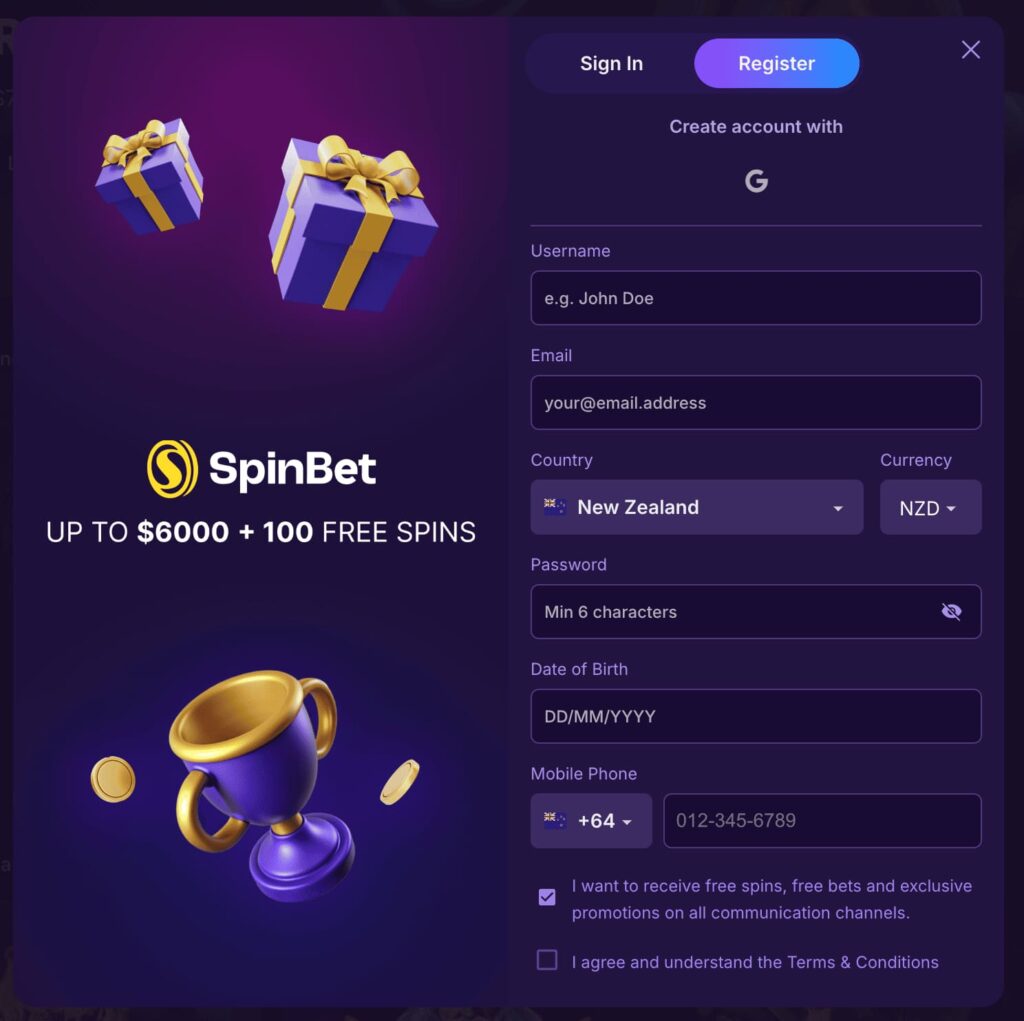This screenshot has width=1024, height=1021.
Task: Click the gold coin left of trophy
Action: pos(113,779)
